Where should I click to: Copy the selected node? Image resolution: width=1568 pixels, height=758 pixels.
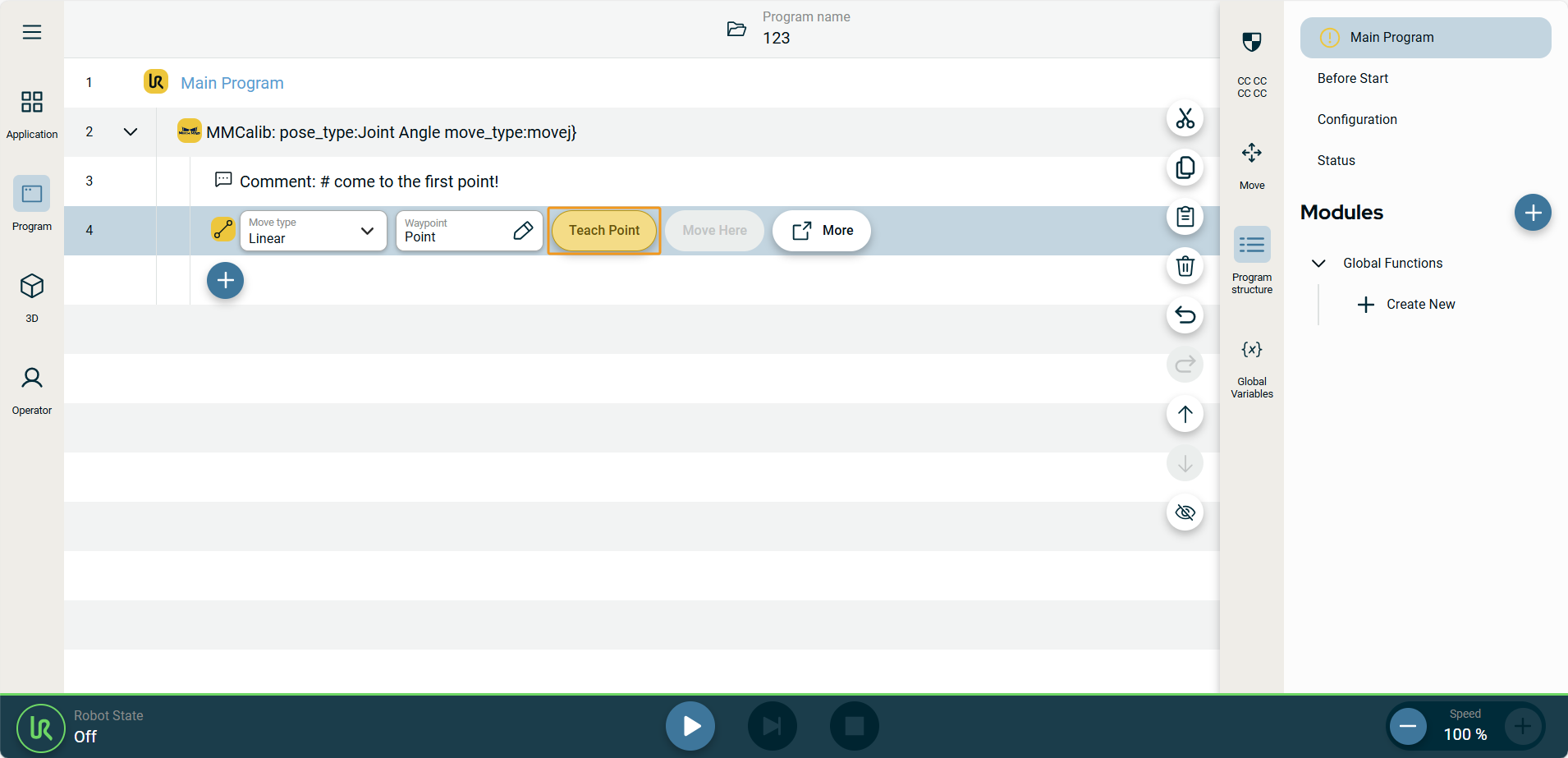(x=1185, y=168)
